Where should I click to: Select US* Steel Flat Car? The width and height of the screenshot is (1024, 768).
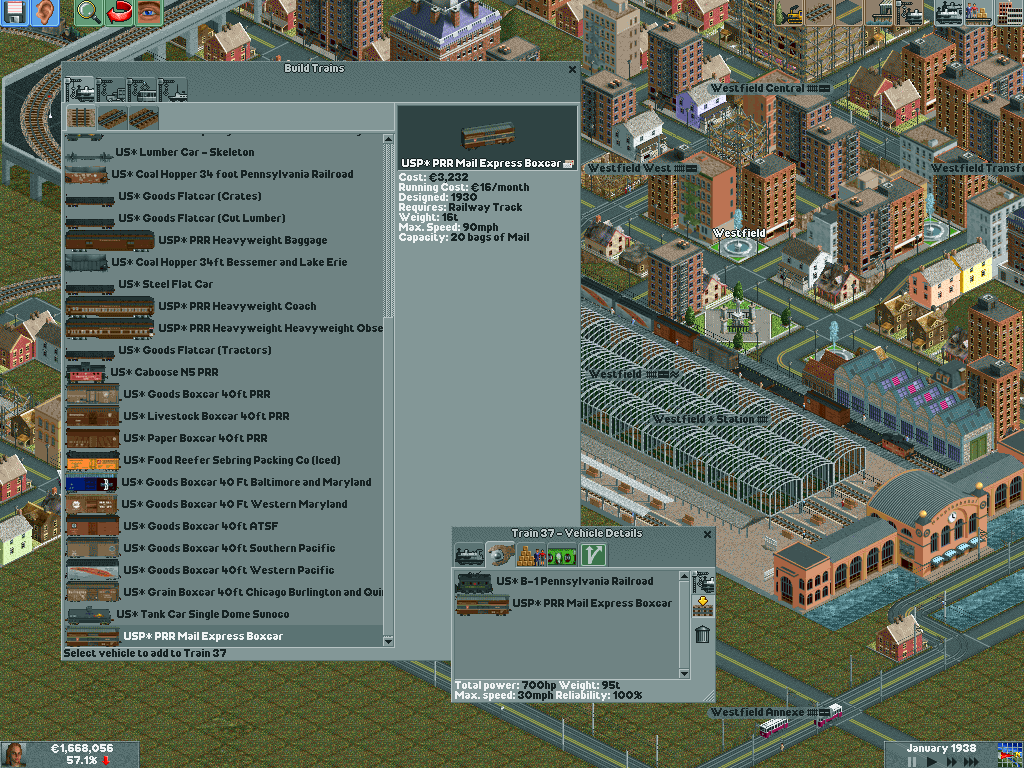pyautogui.click(x=223, y=284)
